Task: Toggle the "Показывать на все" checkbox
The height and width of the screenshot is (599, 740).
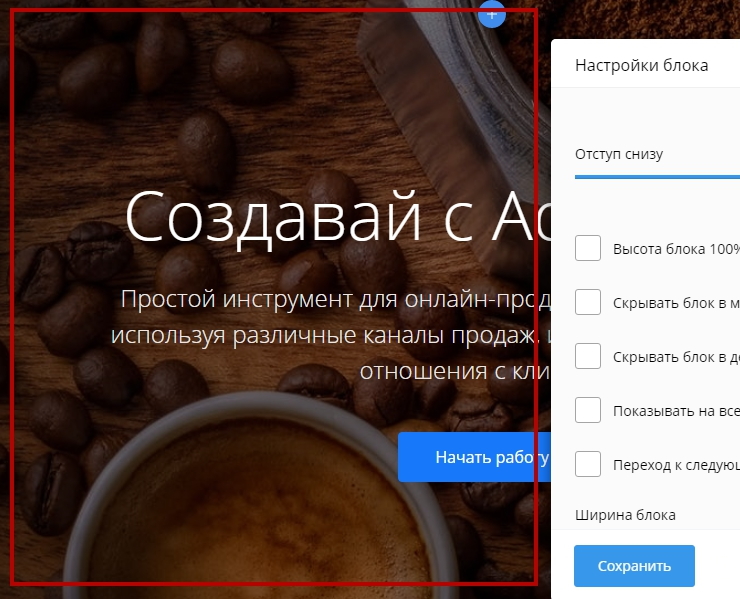Action: point(588,410)
